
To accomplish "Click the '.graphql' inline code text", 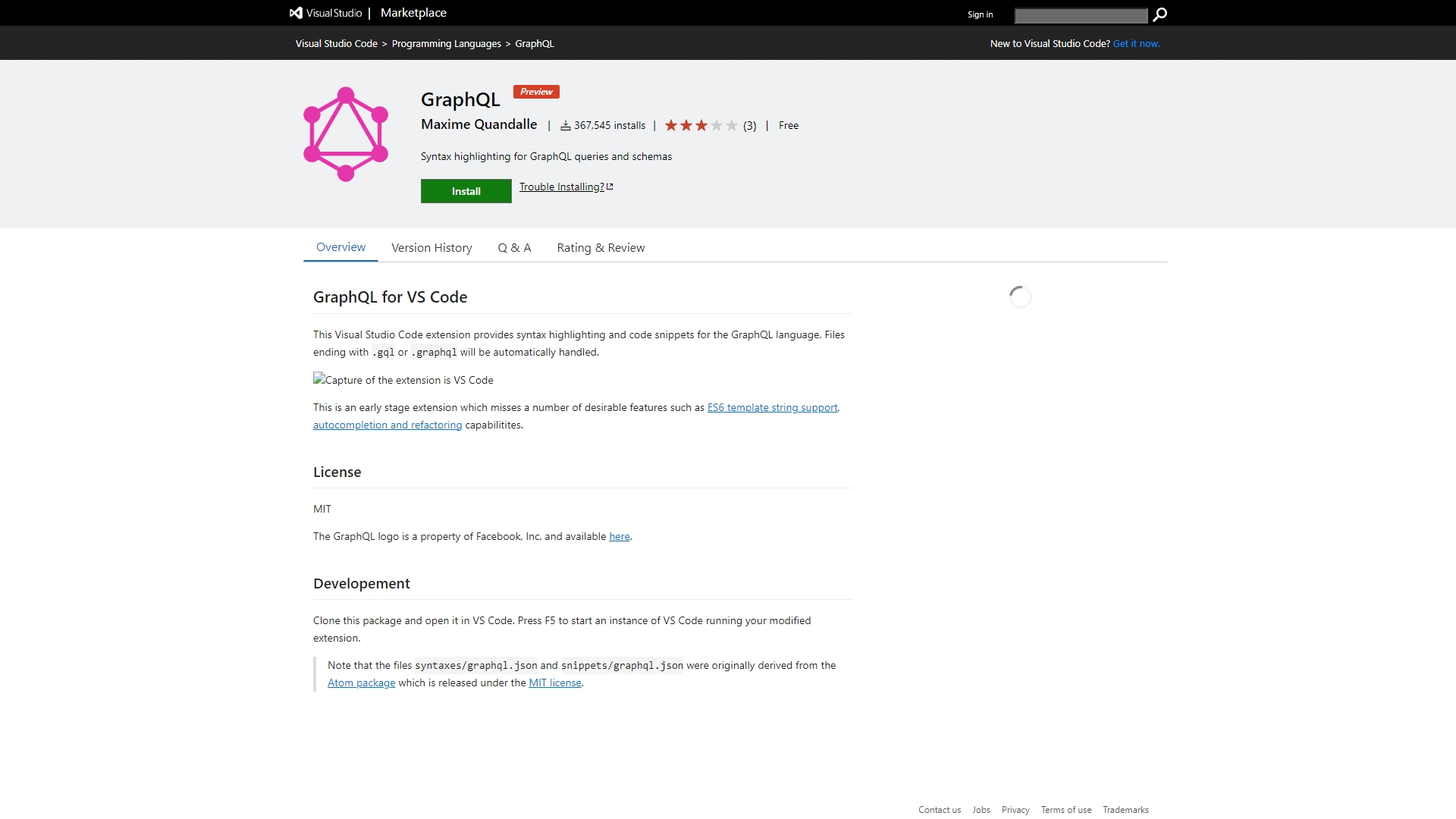I will tap(435, 352).
